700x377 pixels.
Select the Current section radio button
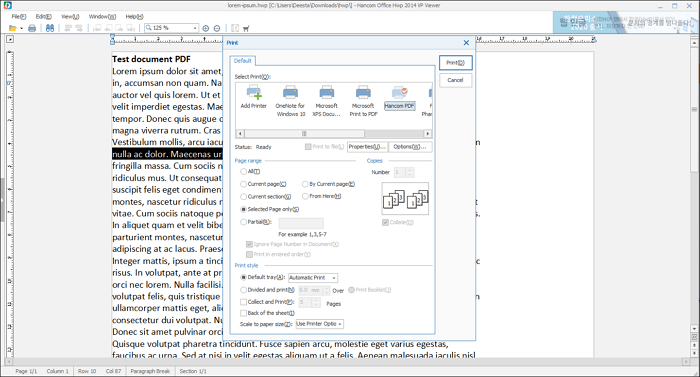click(x=243, y=197)
